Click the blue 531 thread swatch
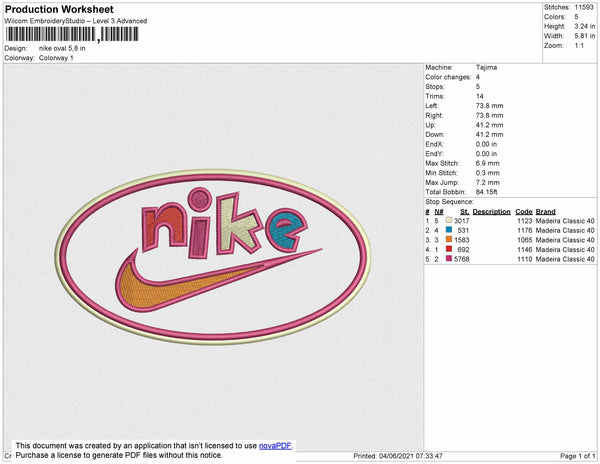Image resolution: width=600 pixels, height=464 pixels. pos(449,230)
